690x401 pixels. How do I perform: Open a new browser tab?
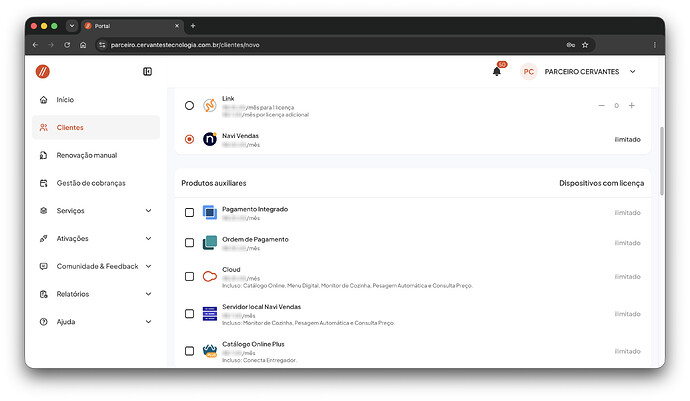pos(193,26)
